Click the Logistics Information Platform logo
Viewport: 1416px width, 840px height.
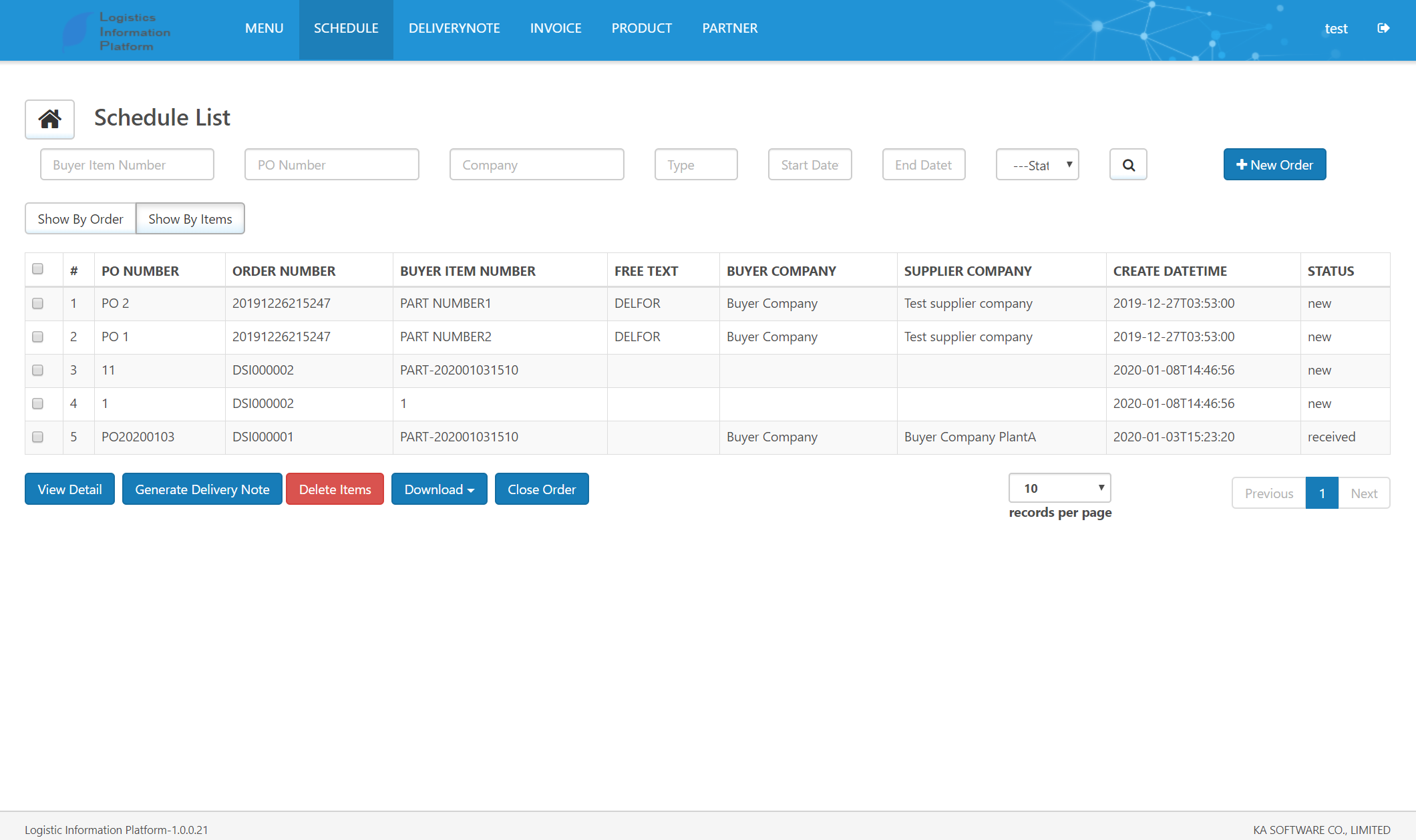118,31
